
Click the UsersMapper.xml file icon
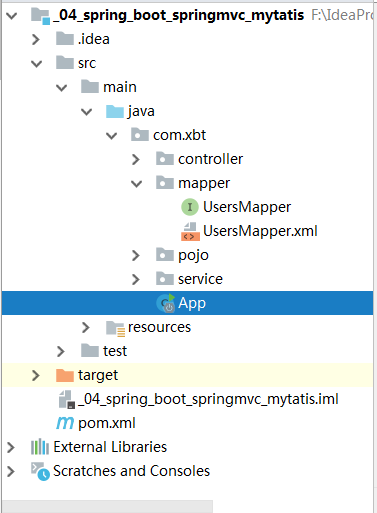190,231
